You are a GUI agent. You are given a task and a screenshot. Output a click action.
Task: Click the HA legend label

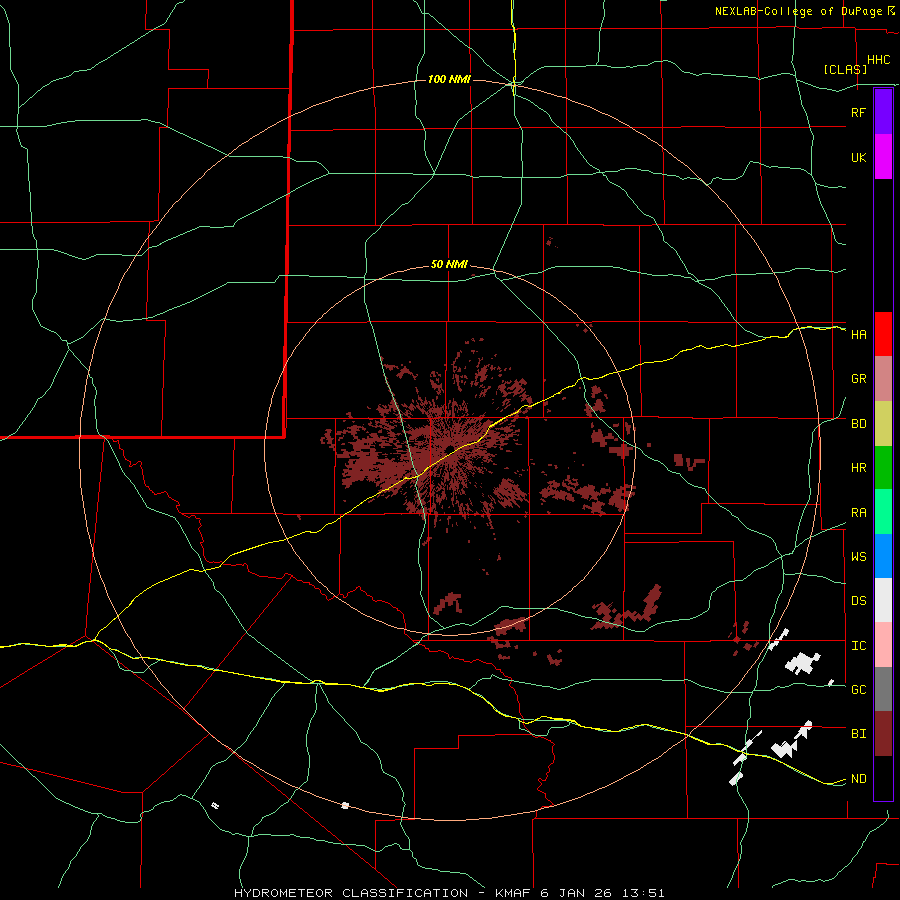click(x=858, y=334)
